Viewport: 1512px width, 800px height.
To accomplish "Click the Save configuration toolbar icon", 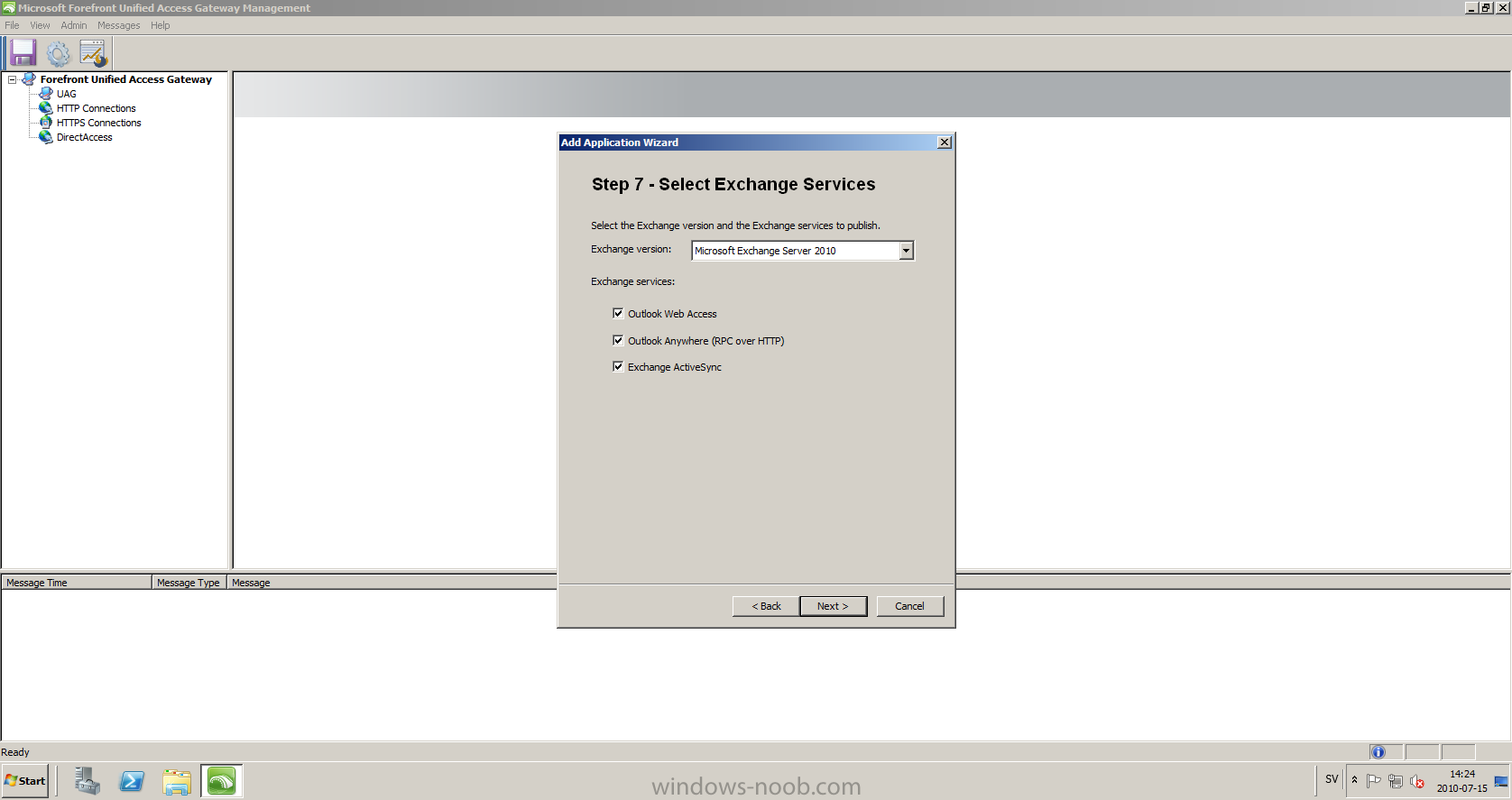I will click(x=23, y=53).
